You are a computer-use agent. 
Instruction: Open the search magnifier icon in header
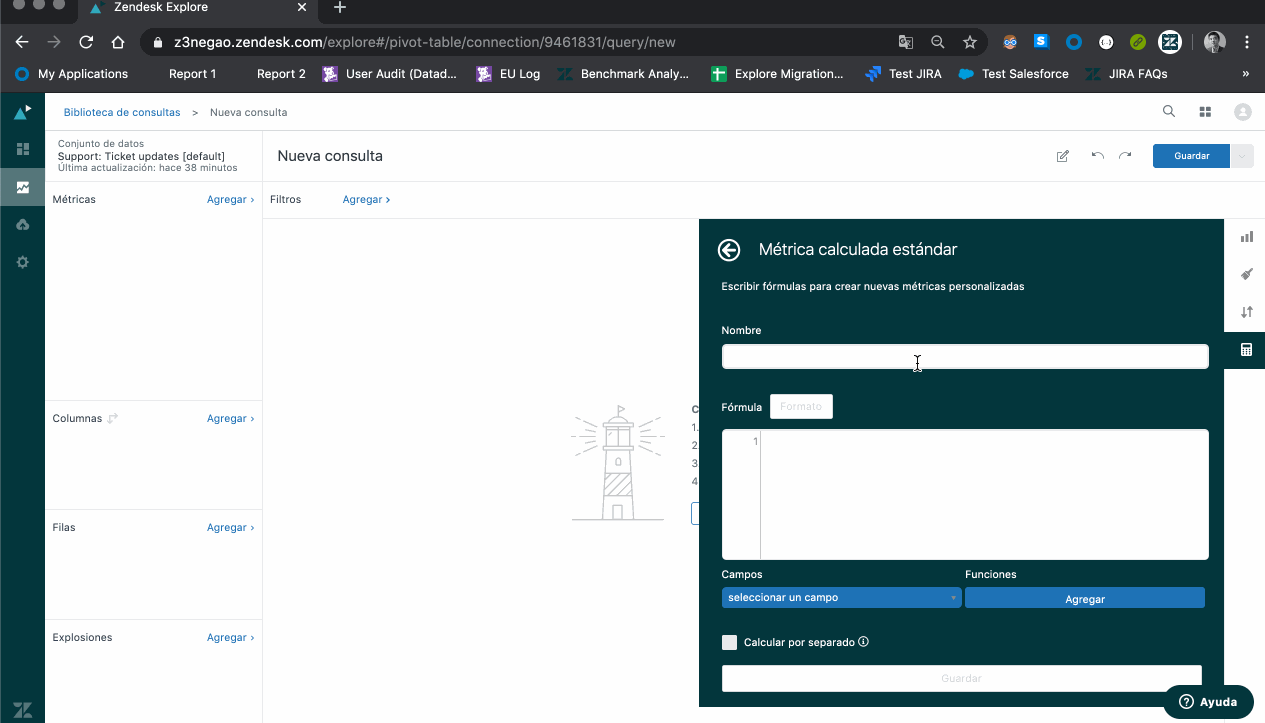(1168, 112)
